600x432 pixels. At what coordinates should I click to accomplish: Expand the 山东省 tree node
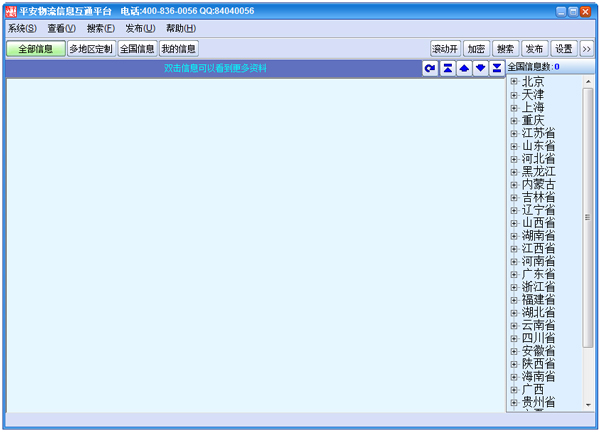tap(514, 146)
